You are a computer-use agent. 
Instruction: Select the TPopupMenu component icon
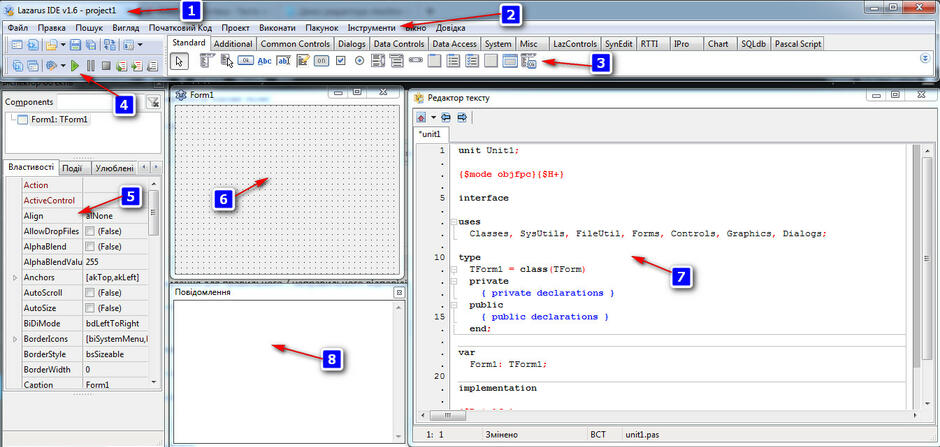[x=227, y=61]
